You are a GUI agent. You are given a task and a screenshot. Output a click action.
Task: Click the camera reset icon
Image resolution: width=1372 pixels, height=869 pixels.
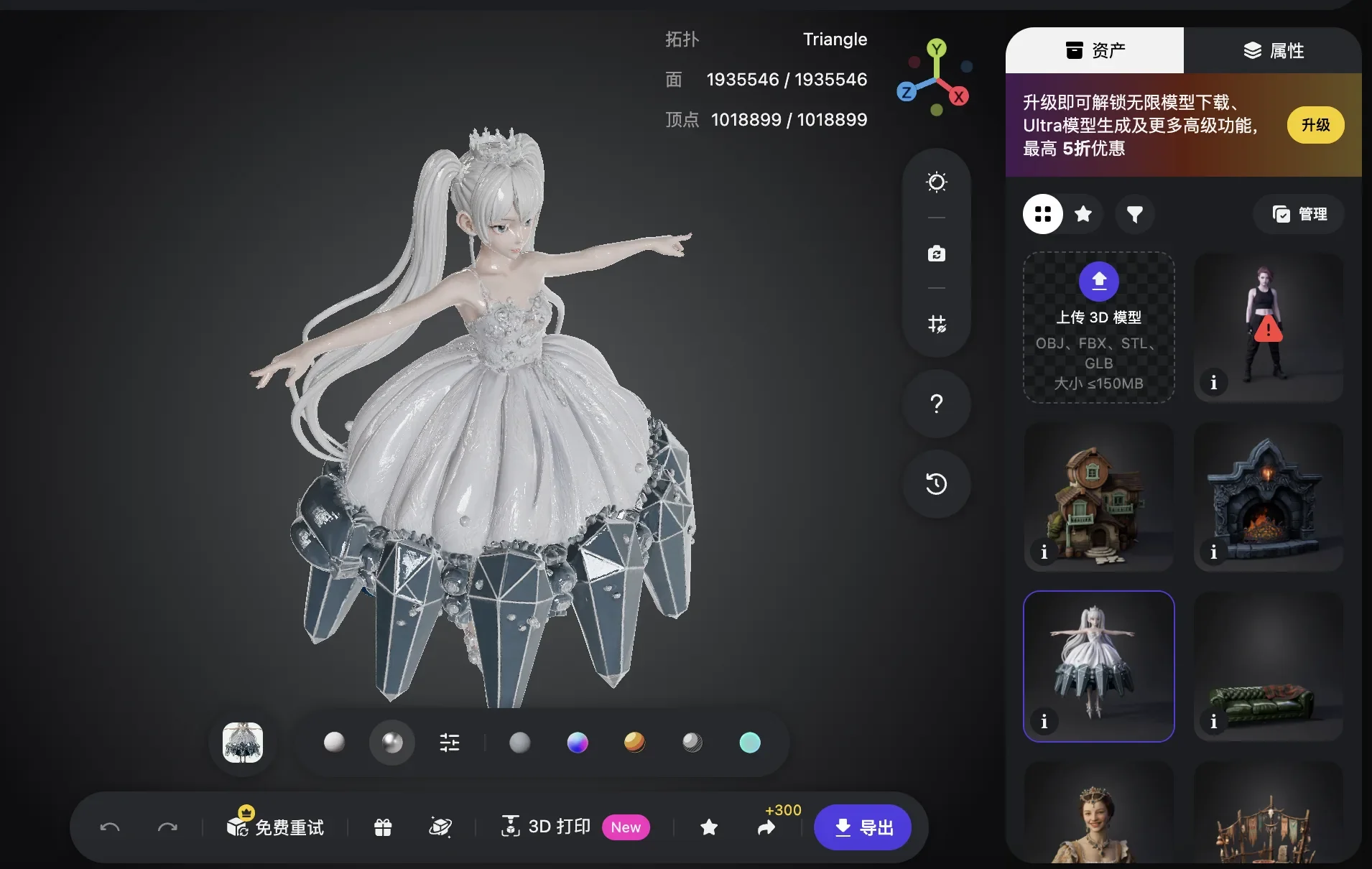937,254
